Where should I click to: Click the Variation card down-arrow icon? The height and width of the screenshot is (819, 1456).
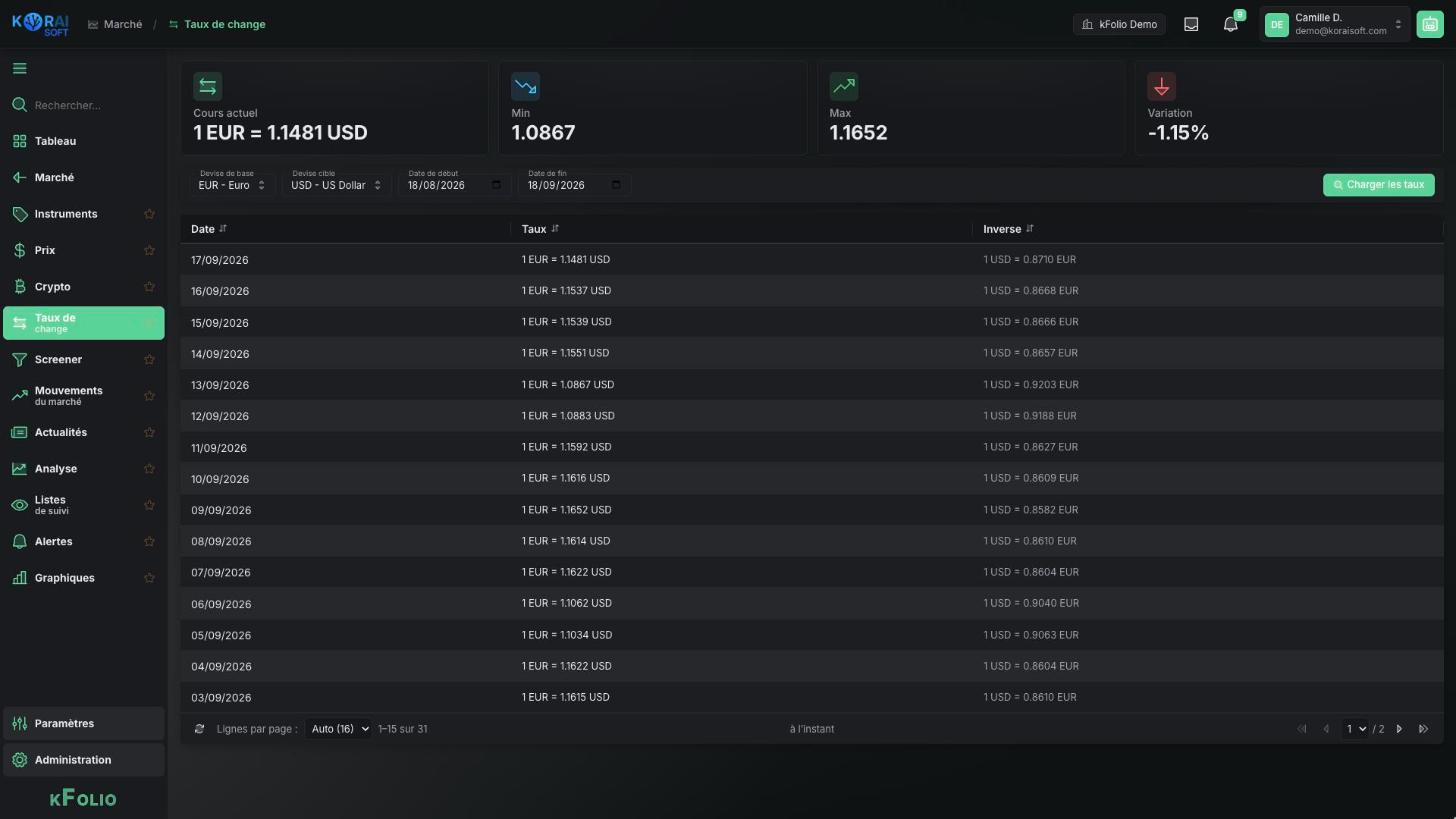pos(1161,87)
